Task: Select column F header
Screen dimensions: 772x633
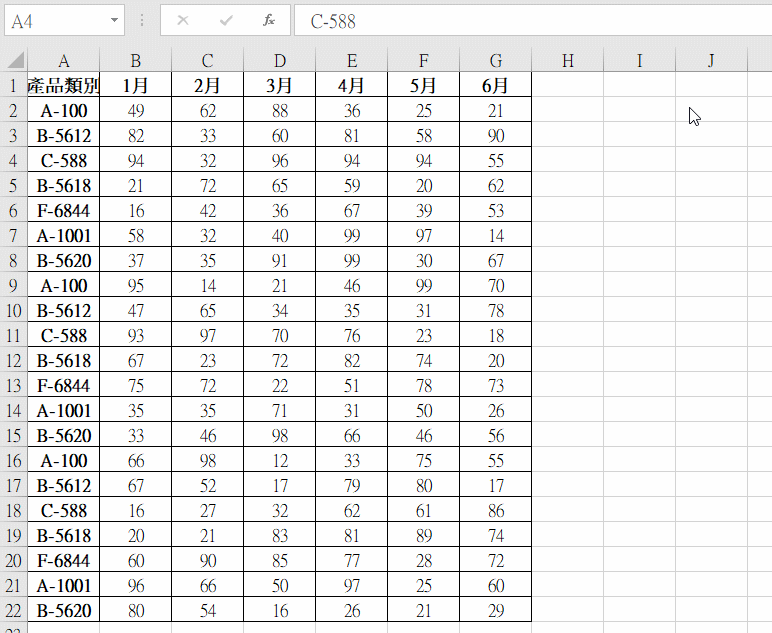Action: point(423,61)
